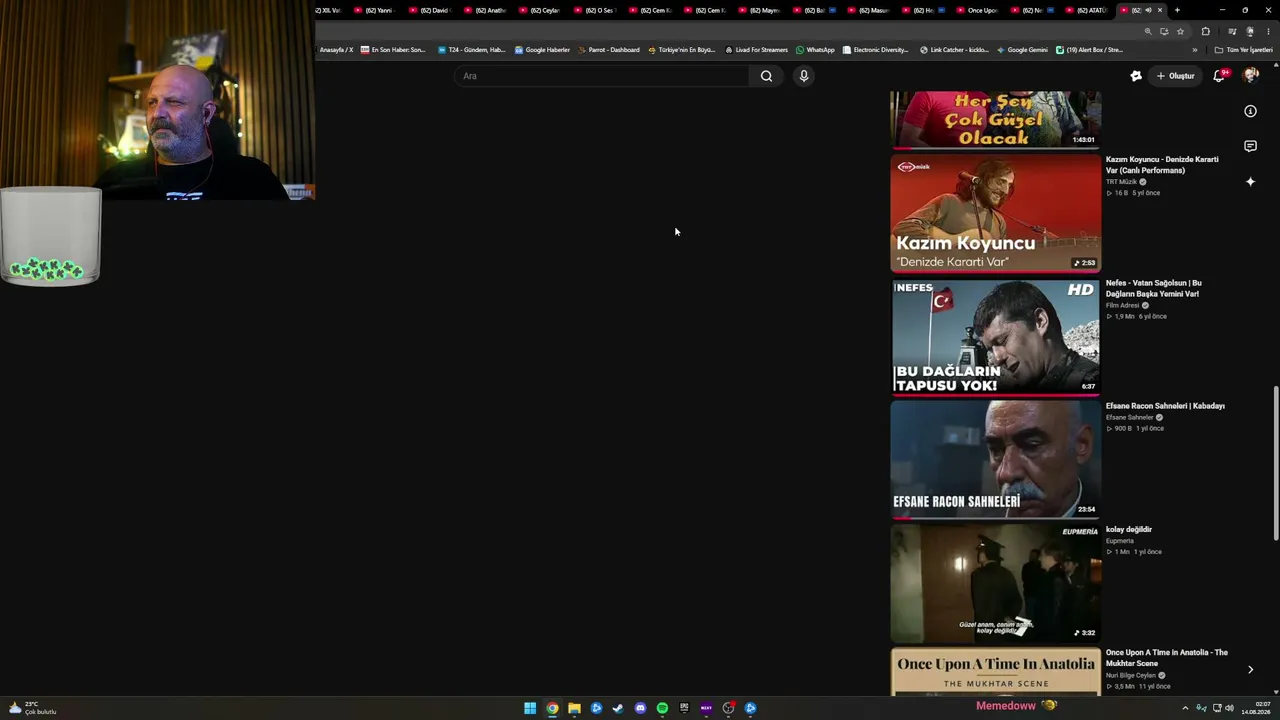Image resolution: width=1280 pixels, height=720 pixels.
Task: Bookmark this page with the star icon
Action: [x=1180, y=31]
